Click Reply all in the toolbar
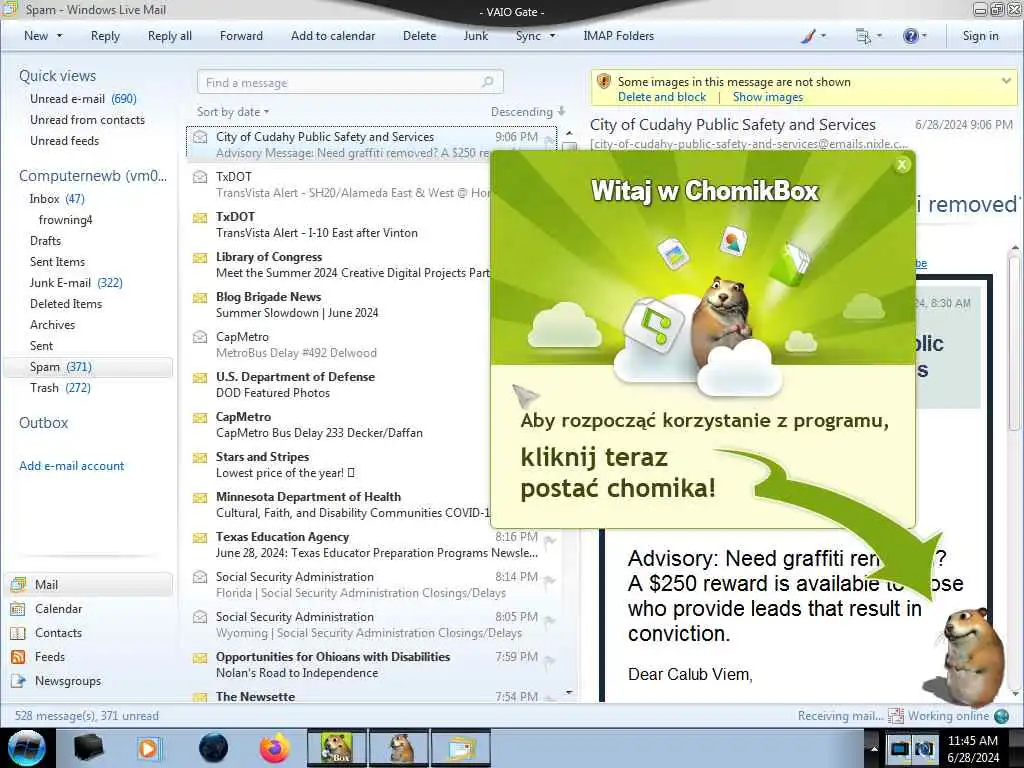Image resolution: width=1024 pixels, height=768 pixels. tap(170, 36)
